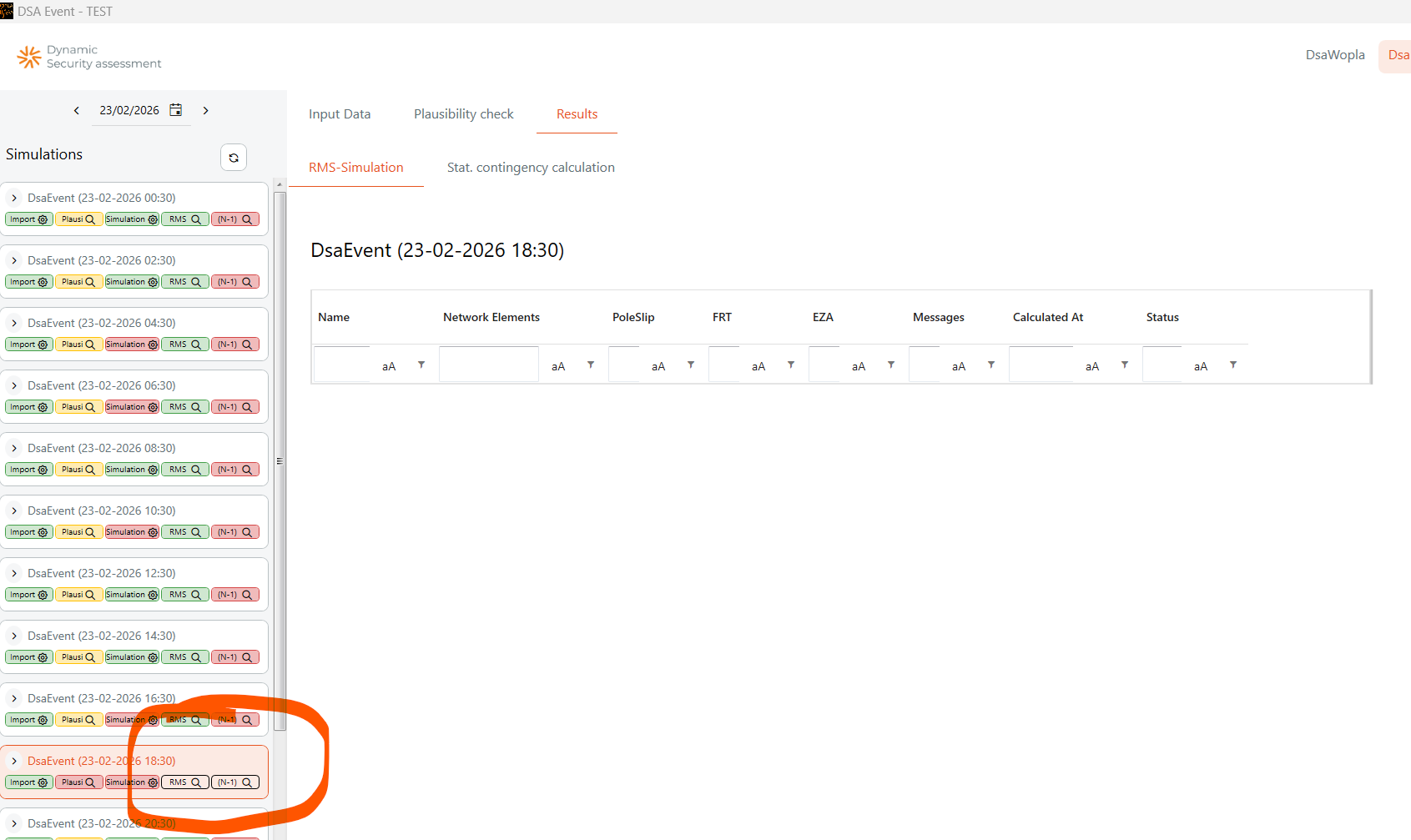Toggle case-sensitive aA on PoleSlip filter
Screen dimensions: 1411x840
click(658, 366)
